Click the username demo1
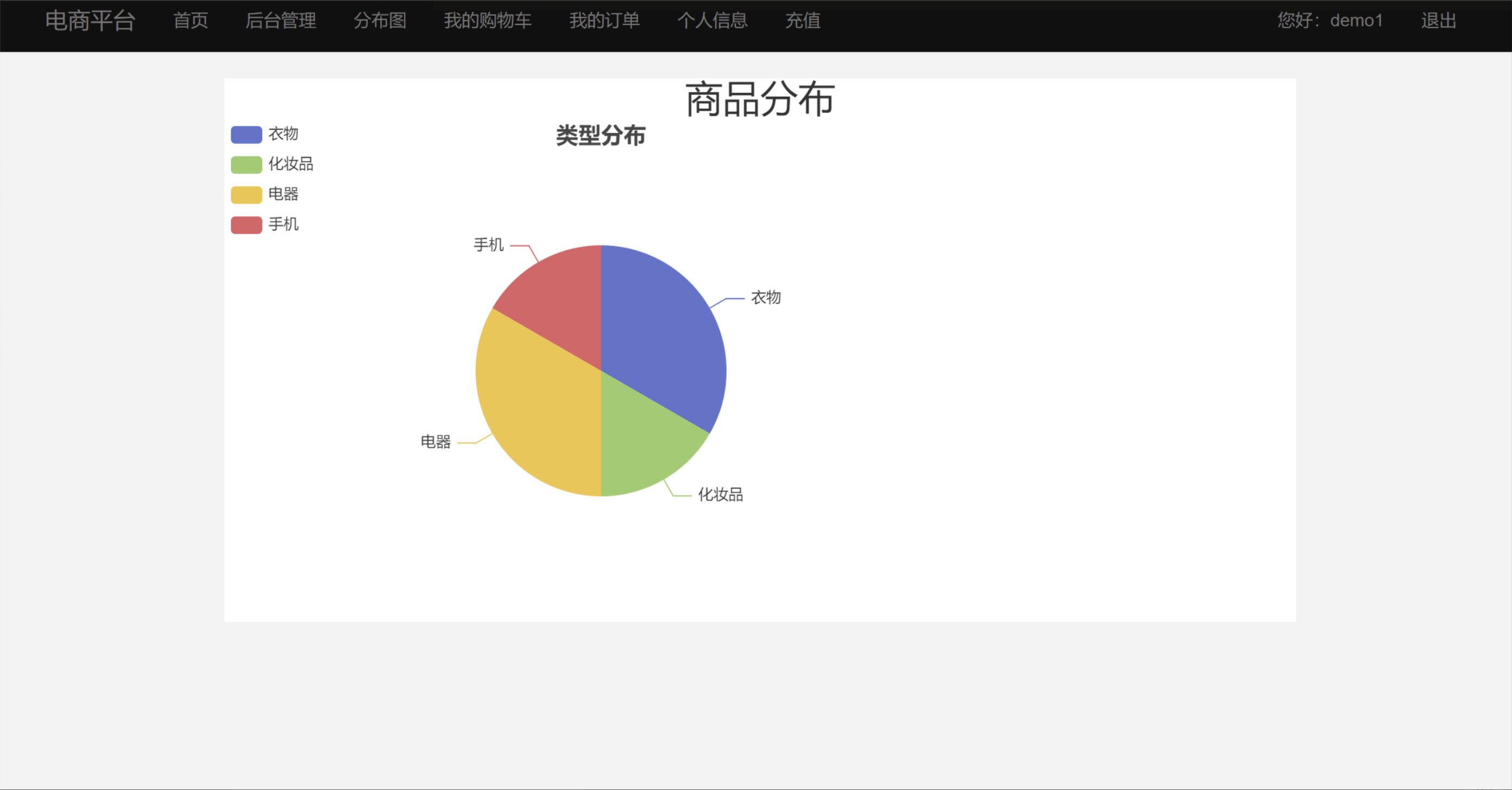 point(1357,21)
